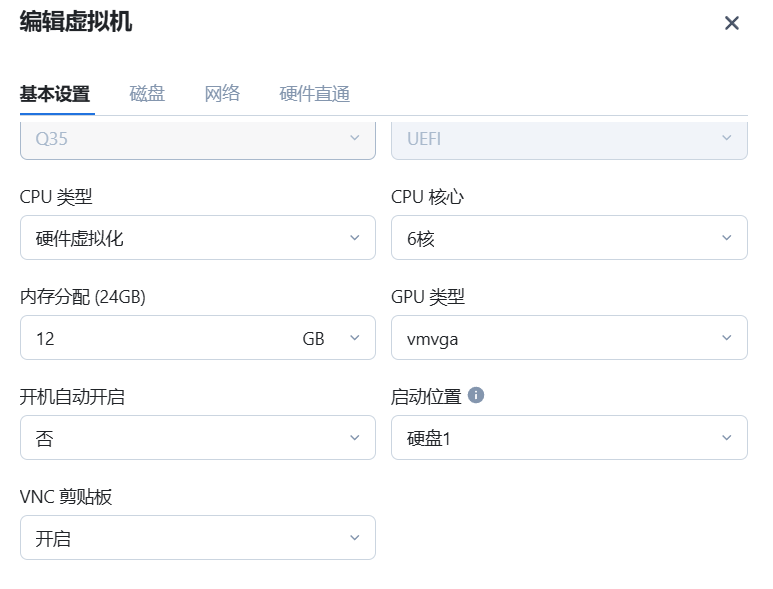Viewport: 773px width, 589px height.
Task: Select the 基本设置 tab
Action: pyautogui.click(x=55, y=94)
